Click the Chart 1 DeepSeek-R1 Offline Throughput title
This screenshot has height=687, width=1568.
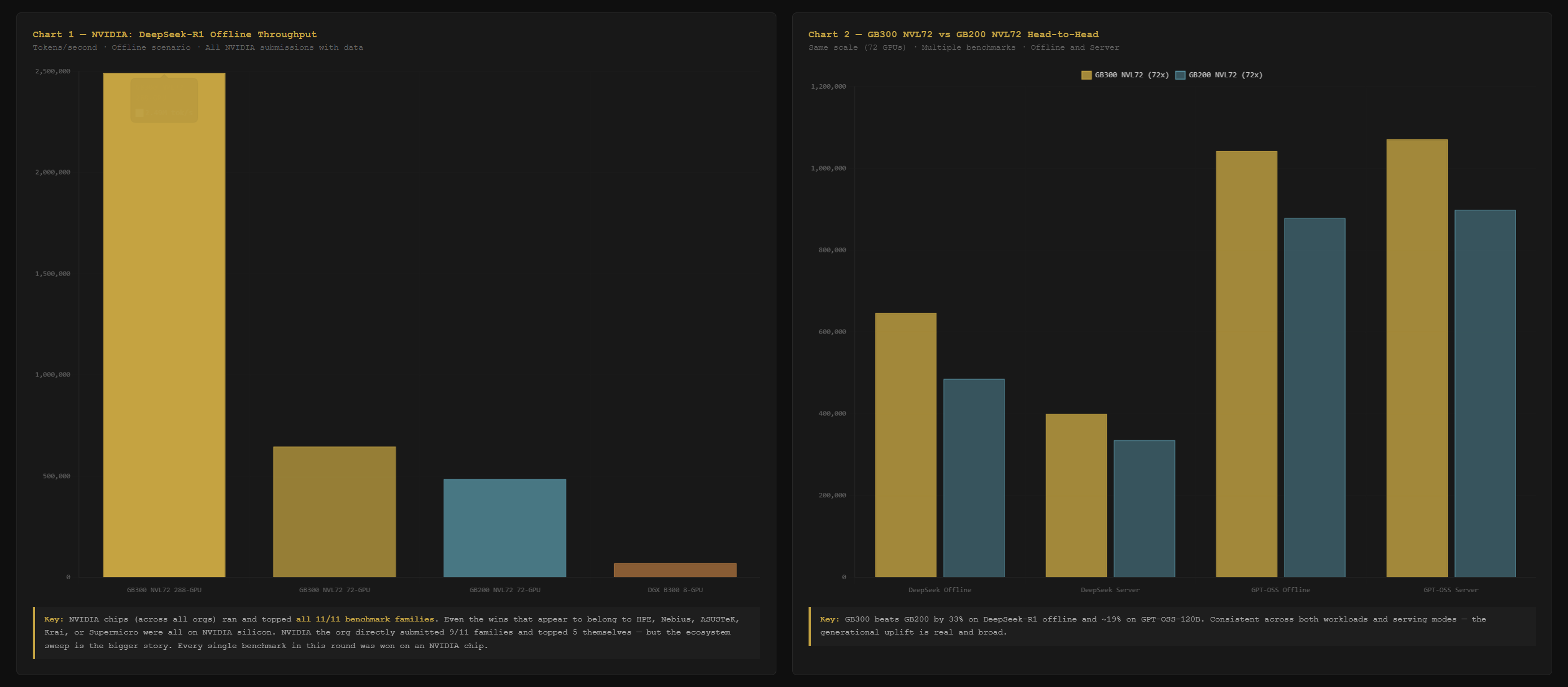(174, 34)
